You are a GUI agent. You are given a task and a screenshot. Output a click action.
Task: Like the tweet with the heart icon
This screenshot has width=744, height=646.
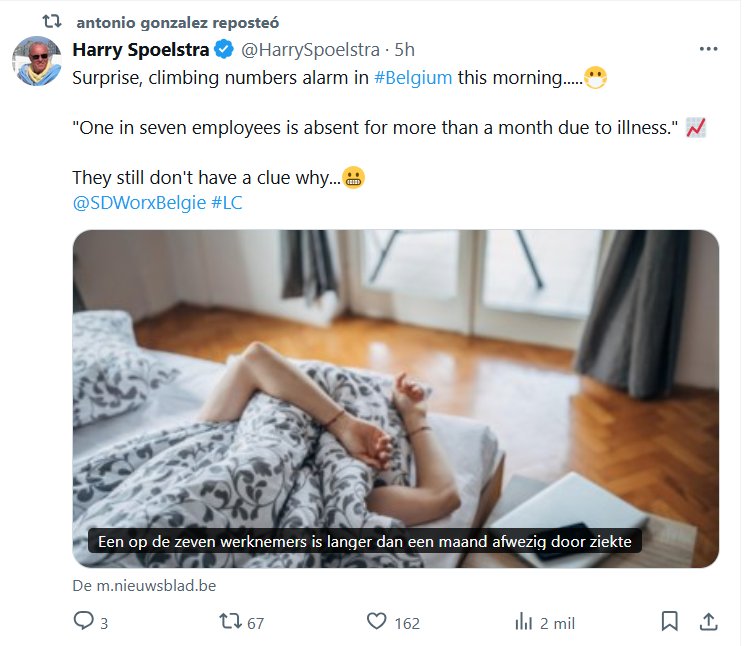376,622
